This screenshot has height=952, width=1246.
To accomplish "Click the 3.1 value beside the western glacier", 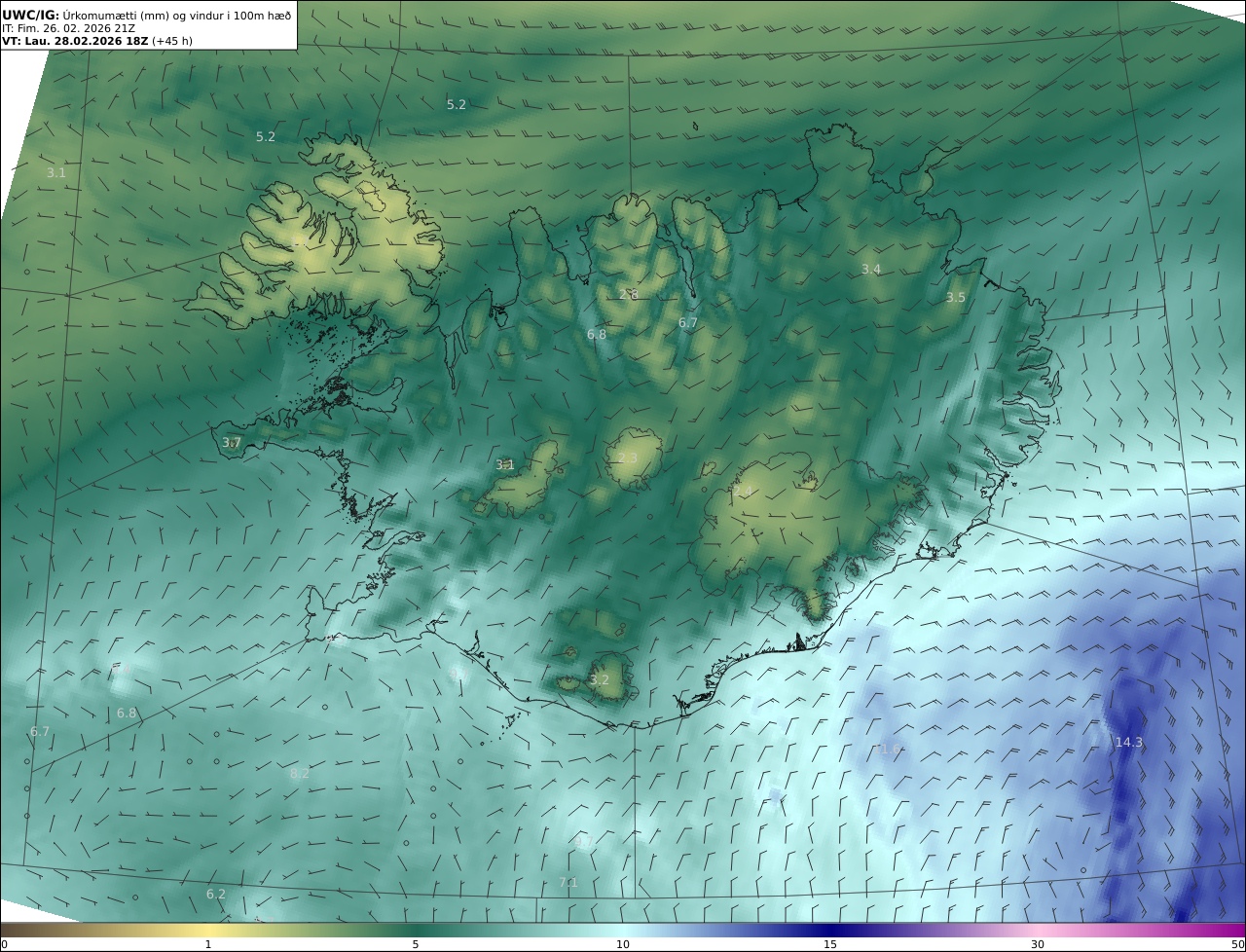I will 504,464.
